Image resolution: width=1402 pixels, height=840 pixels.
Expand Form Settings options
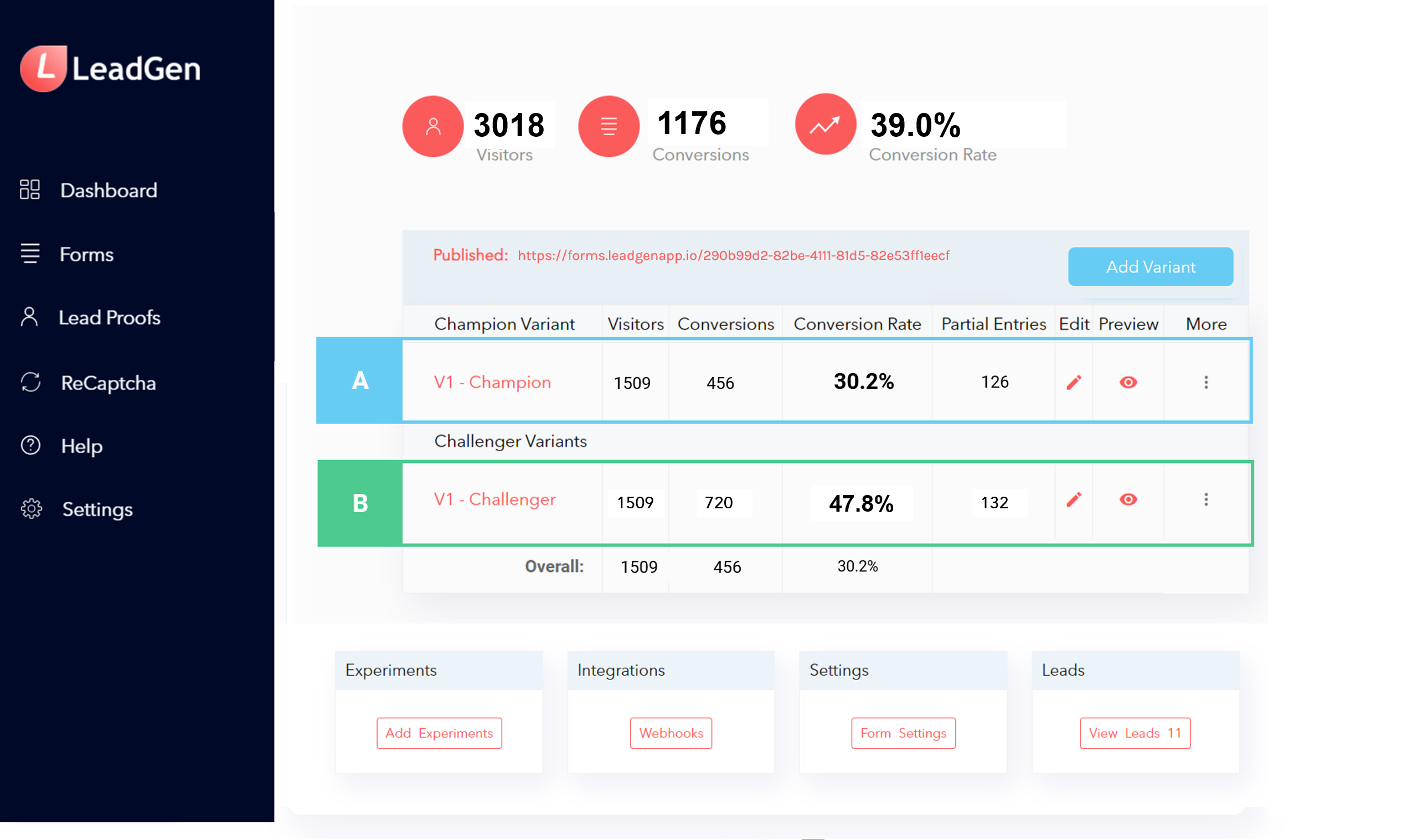[x=902, y=733]
